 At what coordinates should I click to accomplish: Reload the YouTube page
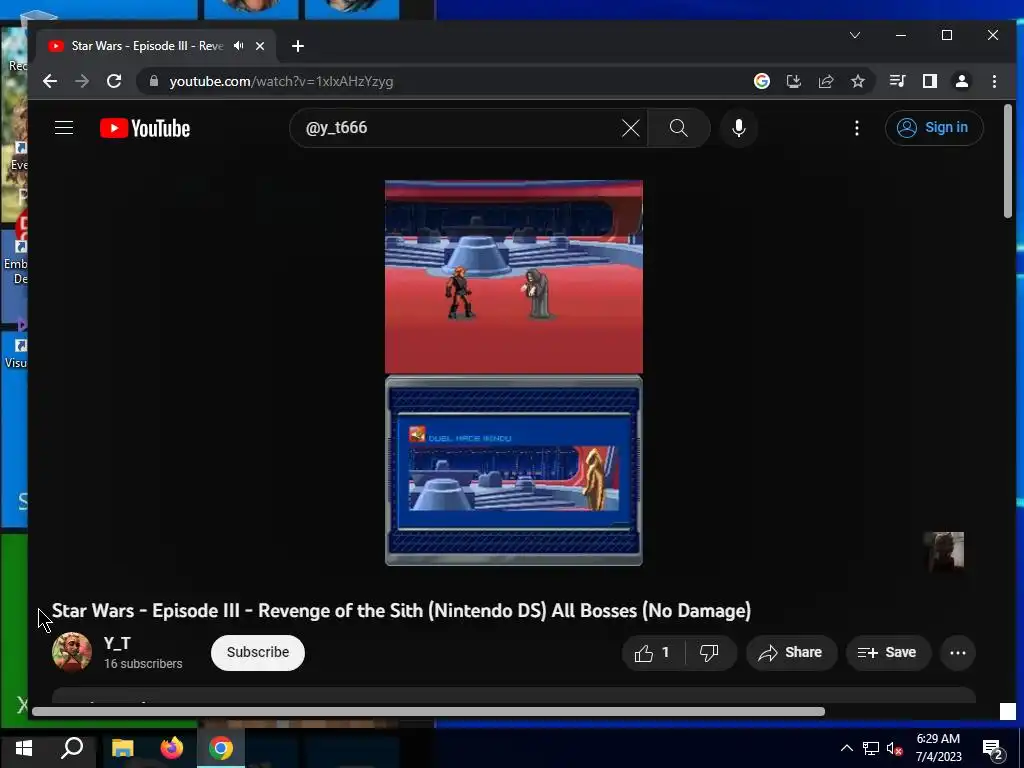click(x=114, y=81)
